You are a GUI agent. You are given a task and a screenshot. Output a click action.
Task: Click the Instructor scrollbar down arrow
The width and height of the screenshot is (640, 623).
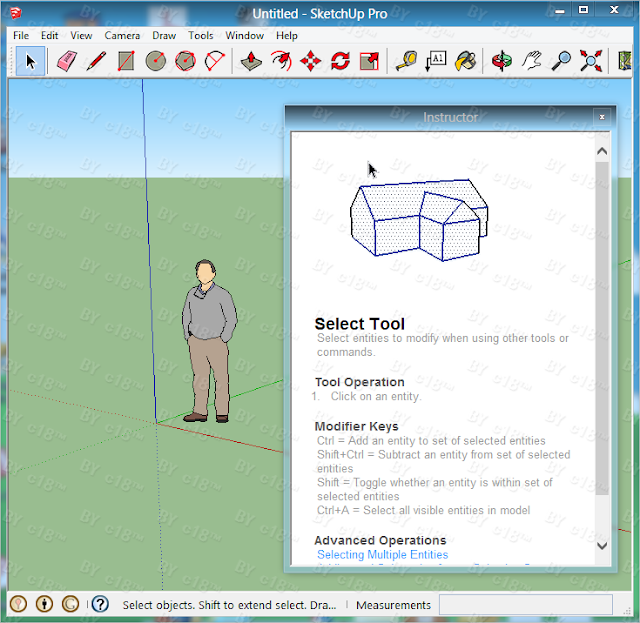tap(602, 545)
